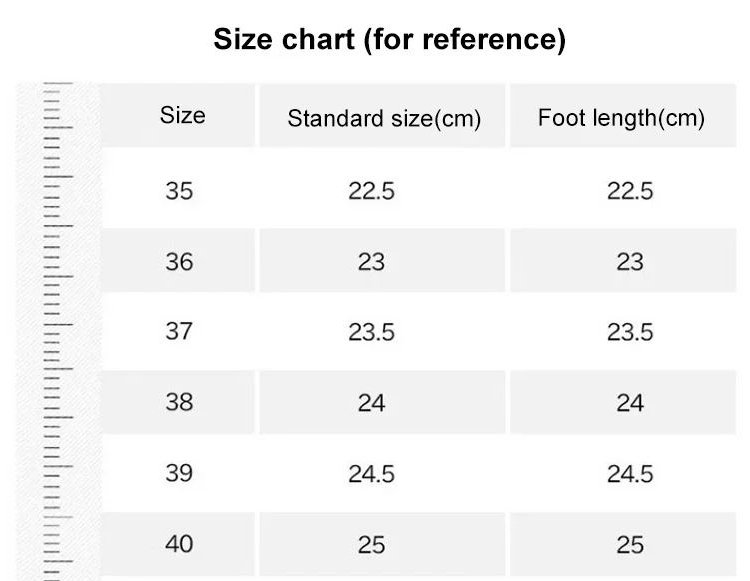
Task: Click the 22.5 foot length value
Action: point(630,191)
